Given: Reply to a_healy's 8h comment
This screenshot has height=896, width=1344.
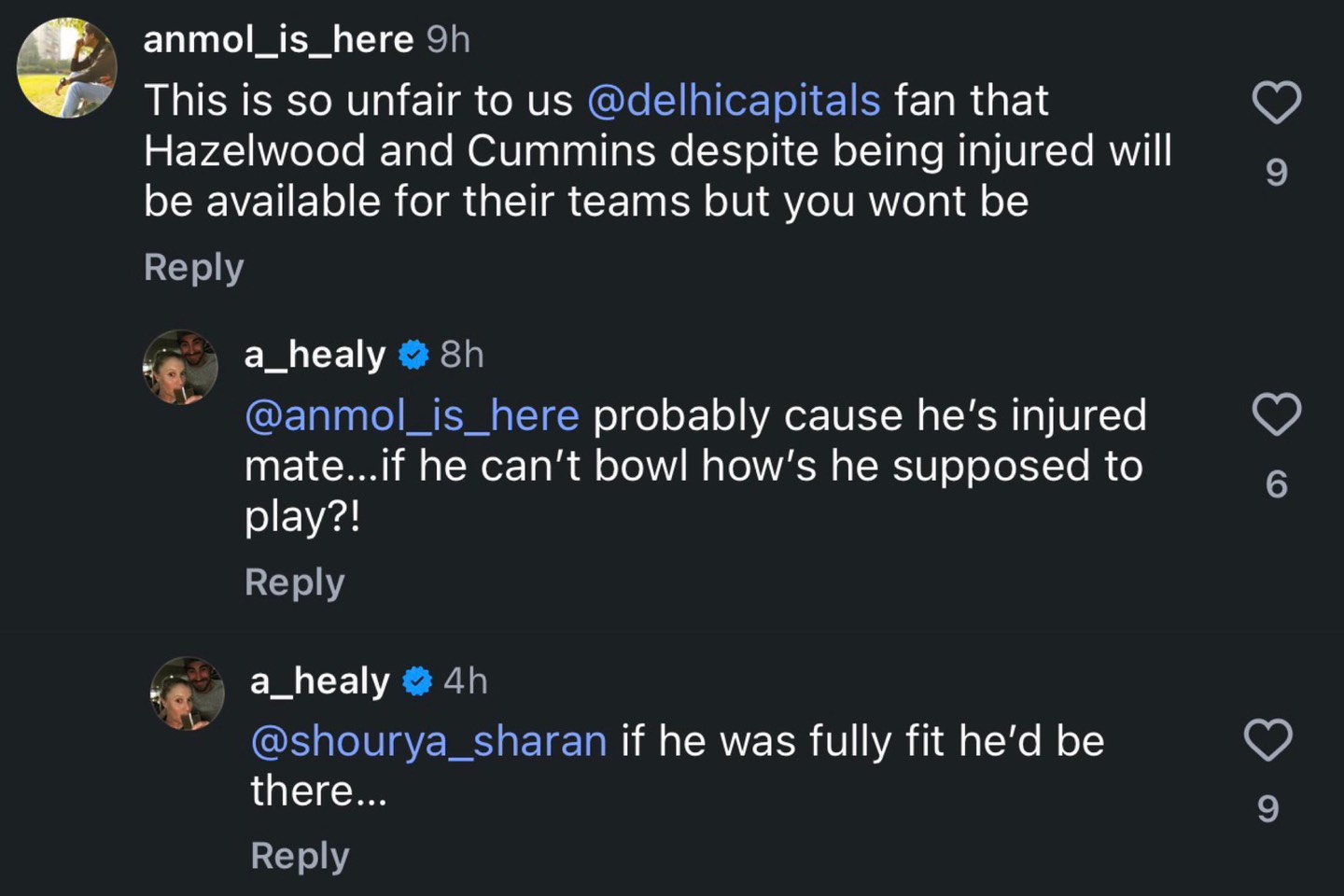Looking at the screenshot, I should point(294,582).
